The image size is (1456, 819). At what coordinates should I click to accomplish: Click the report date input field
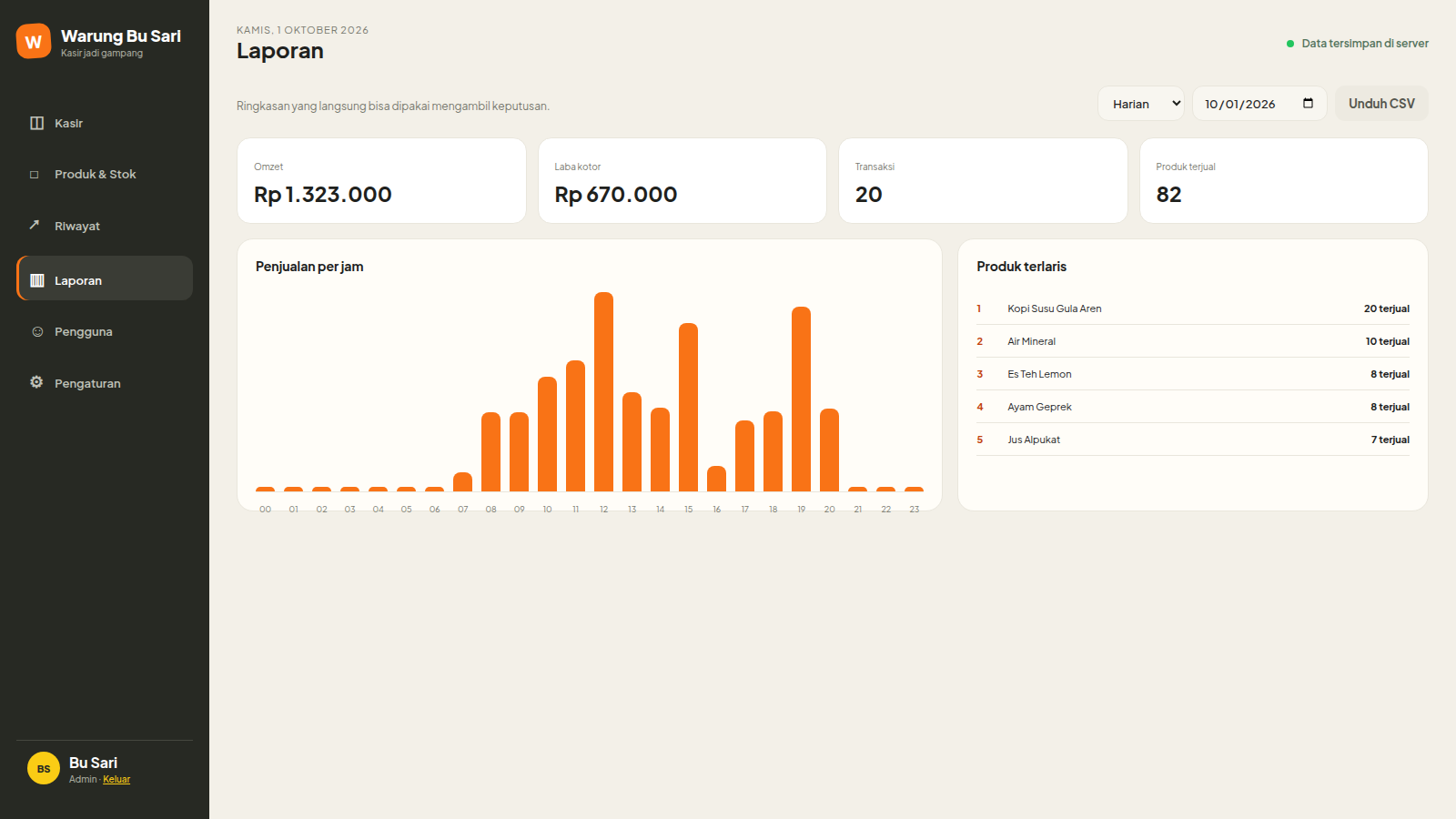1259,104
